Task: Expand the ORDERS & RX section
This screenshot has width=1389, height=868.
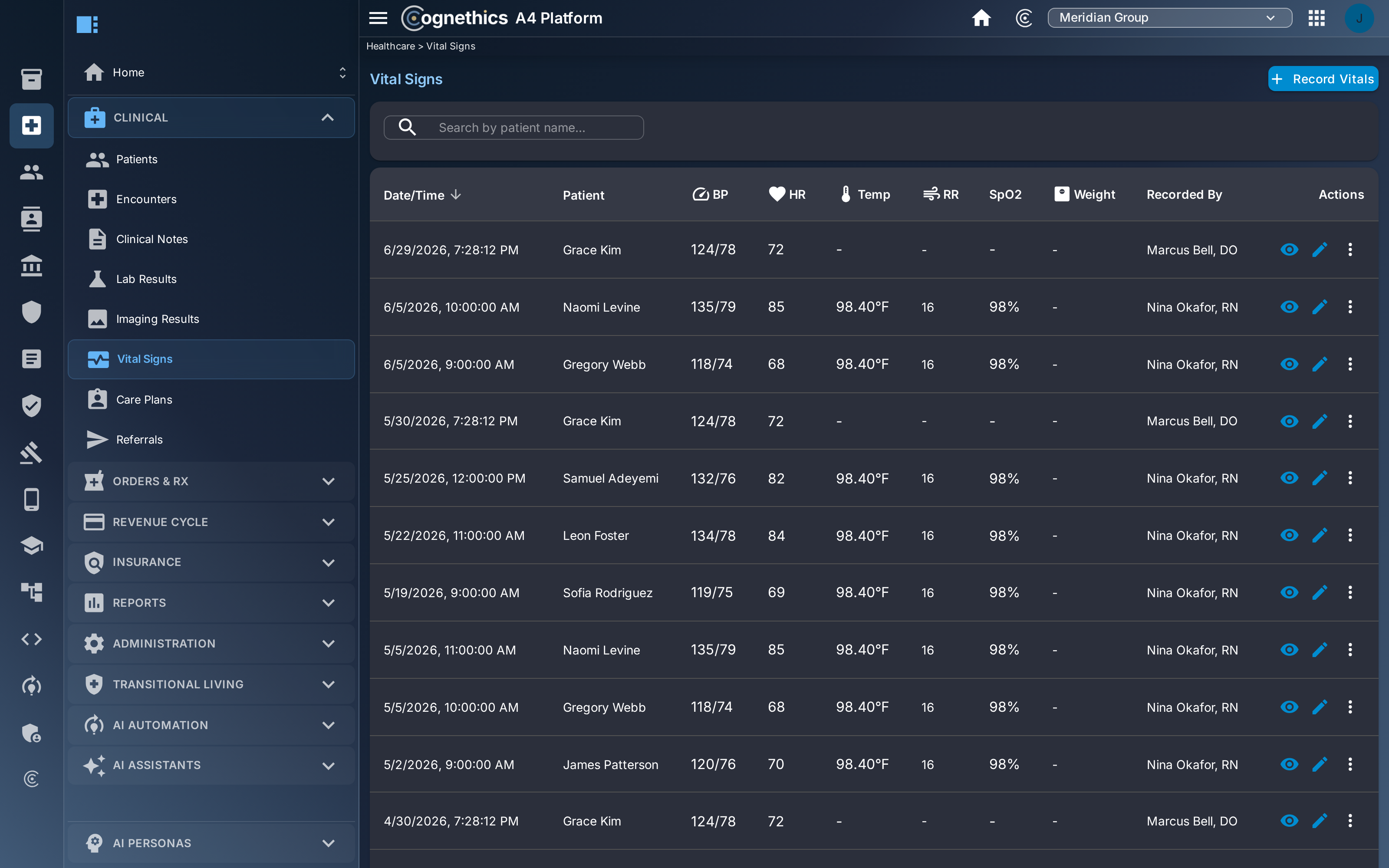Action: [211, 481]
